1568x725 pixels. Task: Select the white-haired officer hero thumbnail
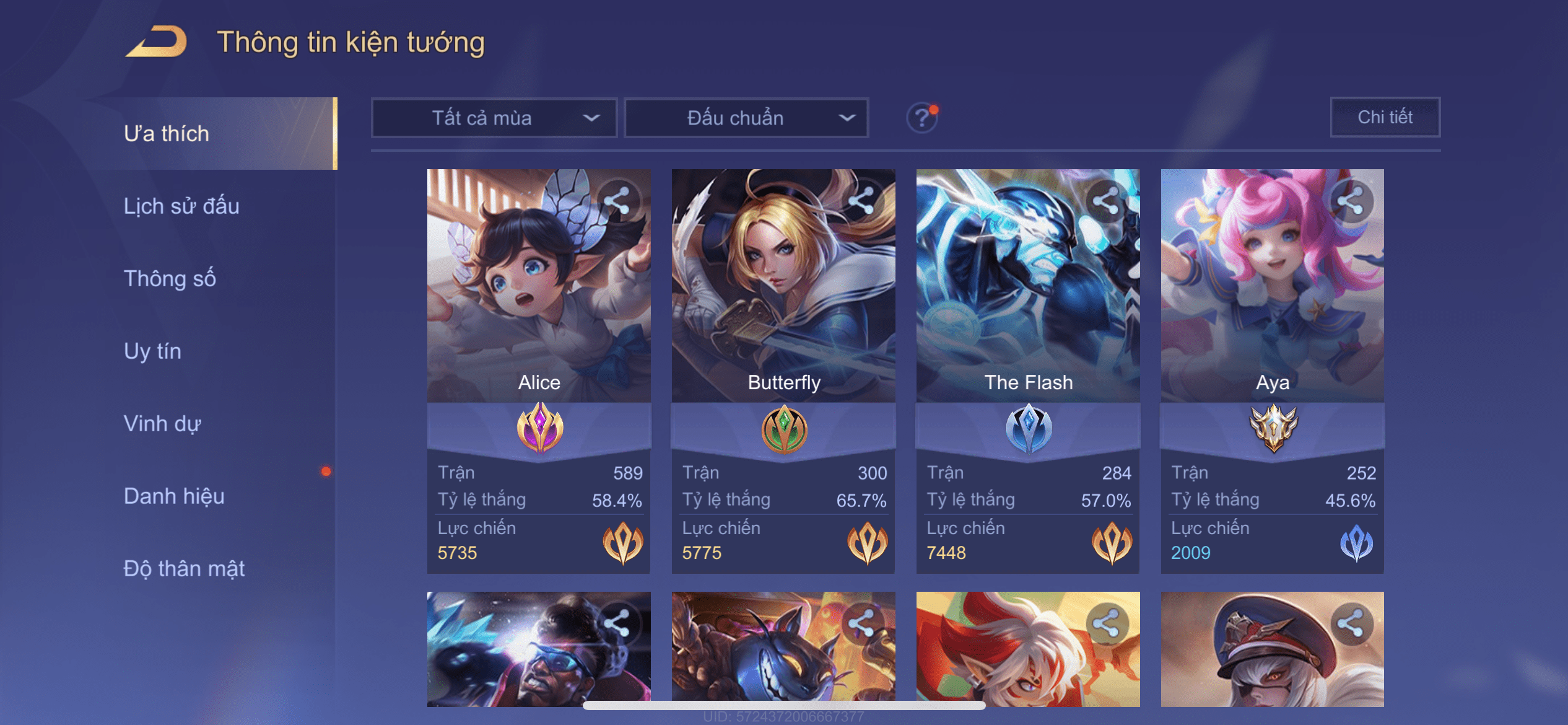point(1273,649)
